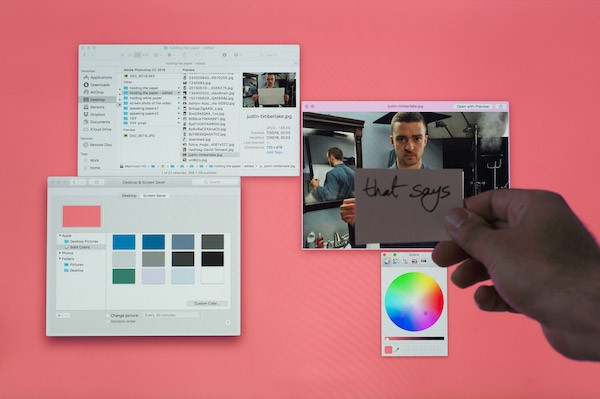Click the action gear icon in Finder toolbar
Image resolution: width=600 pixels, height=399 pixels.
coord(171,55)
